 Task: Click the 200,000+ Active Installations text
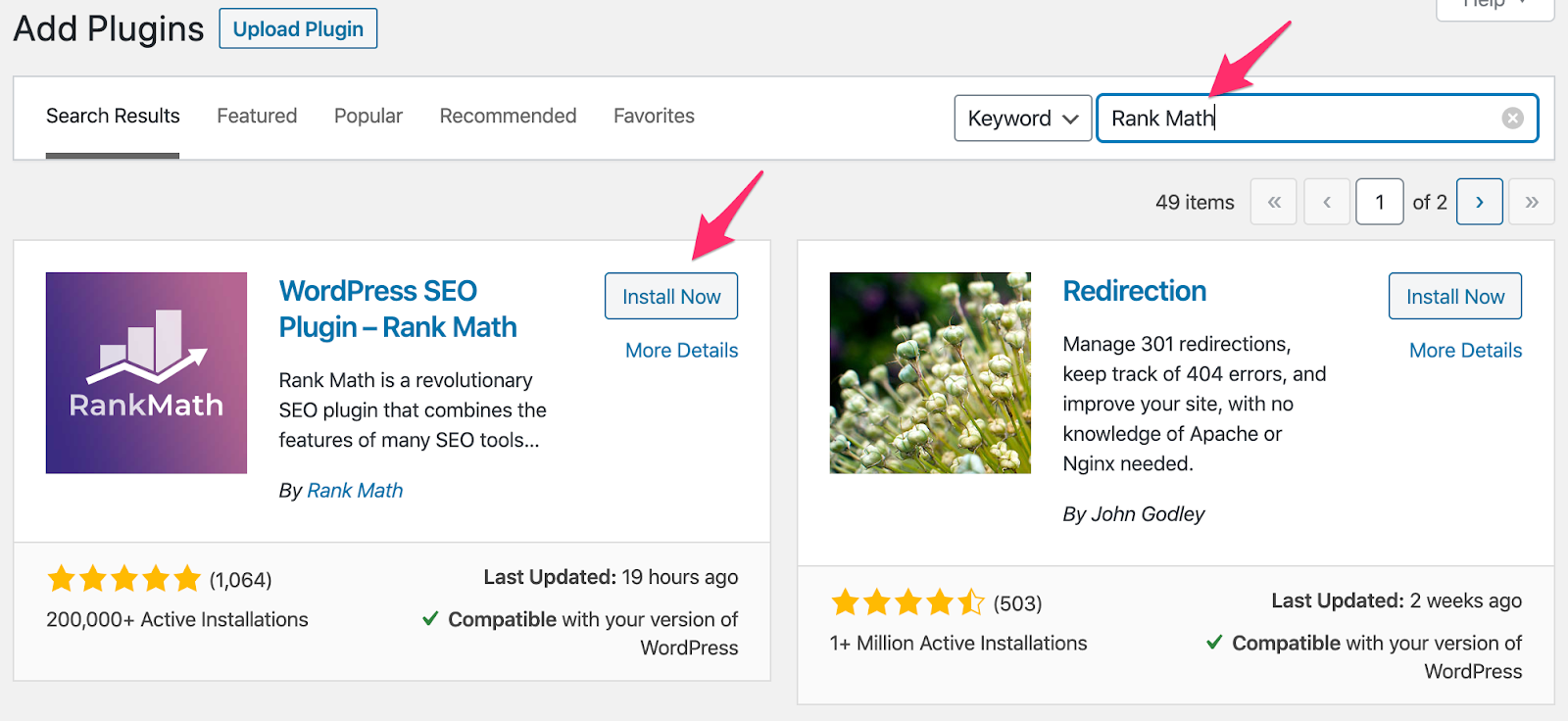177,619
